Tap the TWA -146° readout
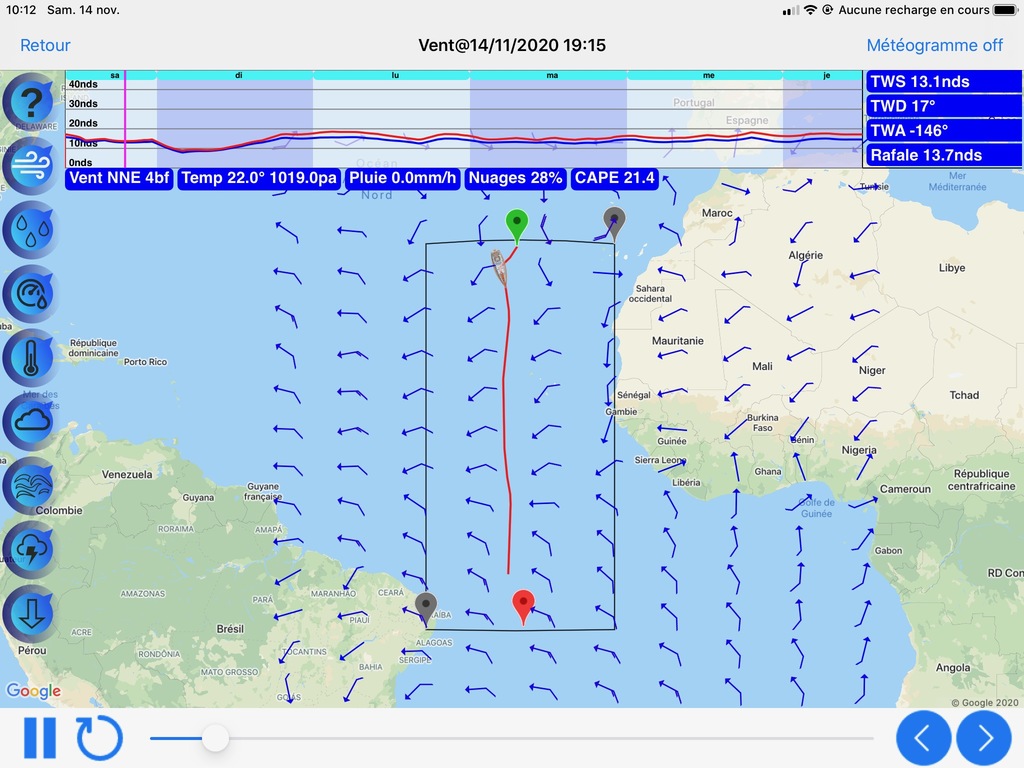 click(943, 131)
